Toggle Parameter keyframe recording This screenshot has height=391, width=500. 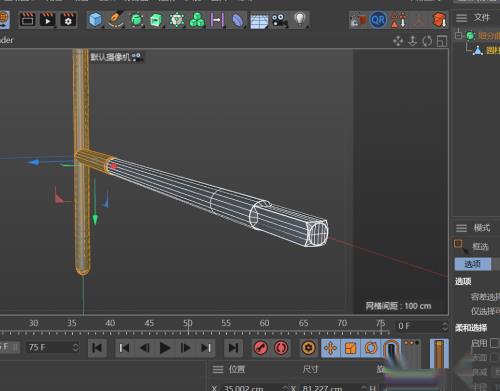pyautogui.click(x=391, y=348)
